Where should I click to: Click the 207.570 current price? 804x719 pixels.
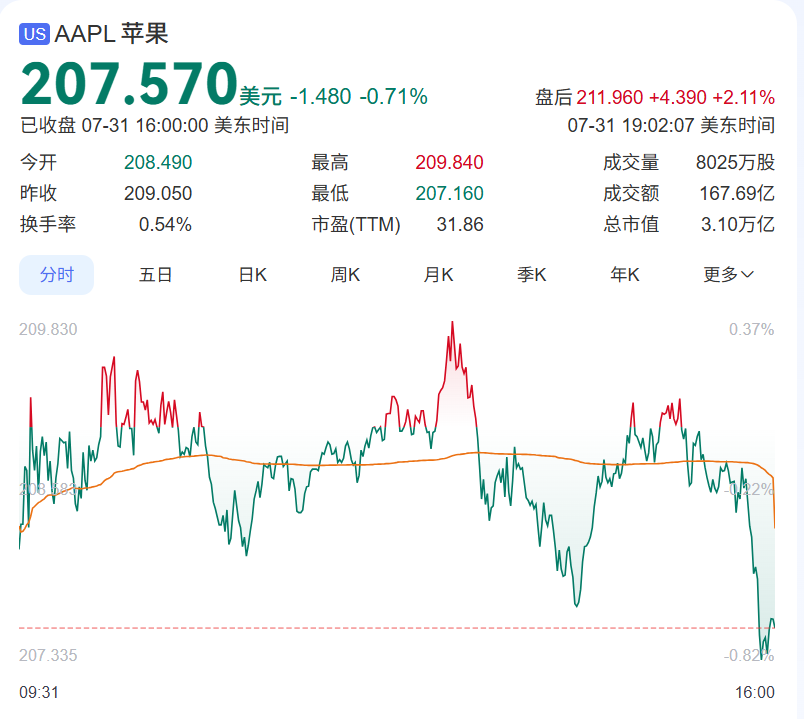click(x=129, y=84)
